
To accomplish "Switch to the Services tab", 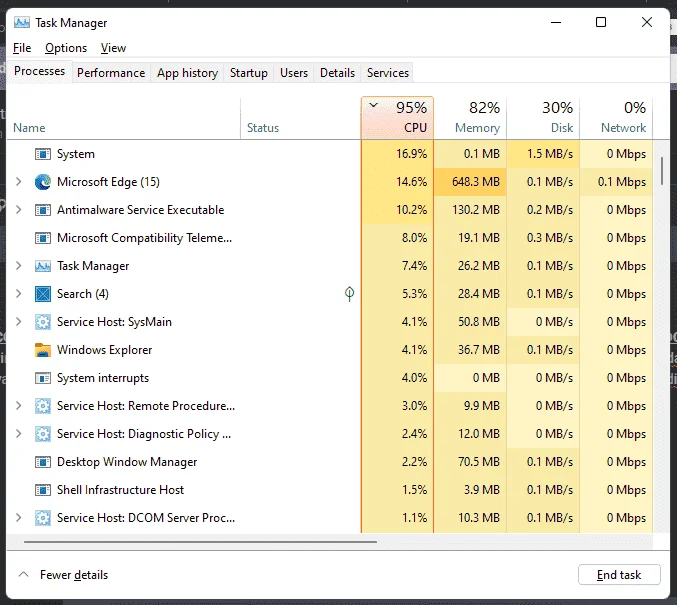I will [x=388, y=73].
